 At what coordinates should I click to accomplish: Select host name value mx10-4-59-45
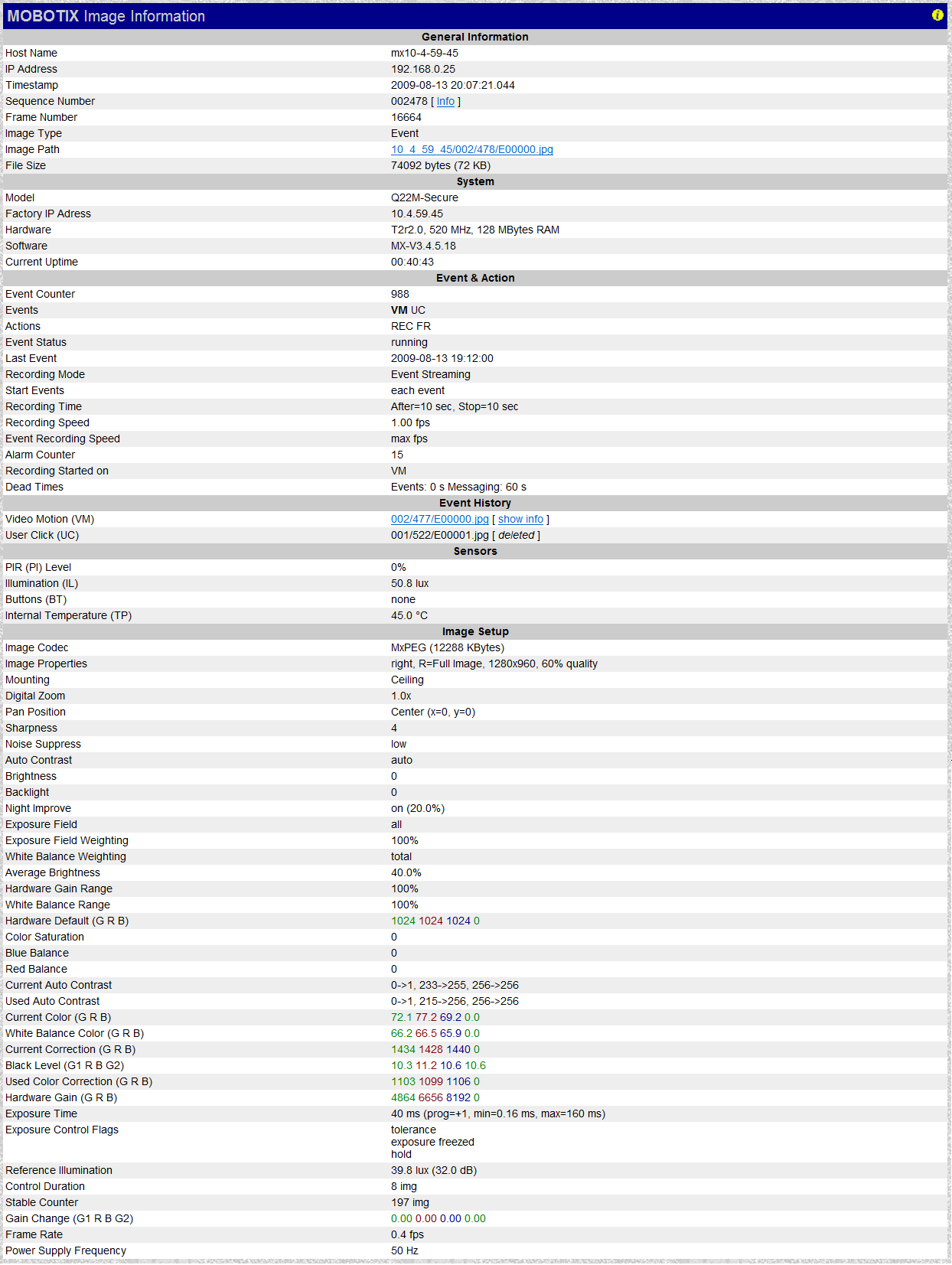[x=425, y=53]
